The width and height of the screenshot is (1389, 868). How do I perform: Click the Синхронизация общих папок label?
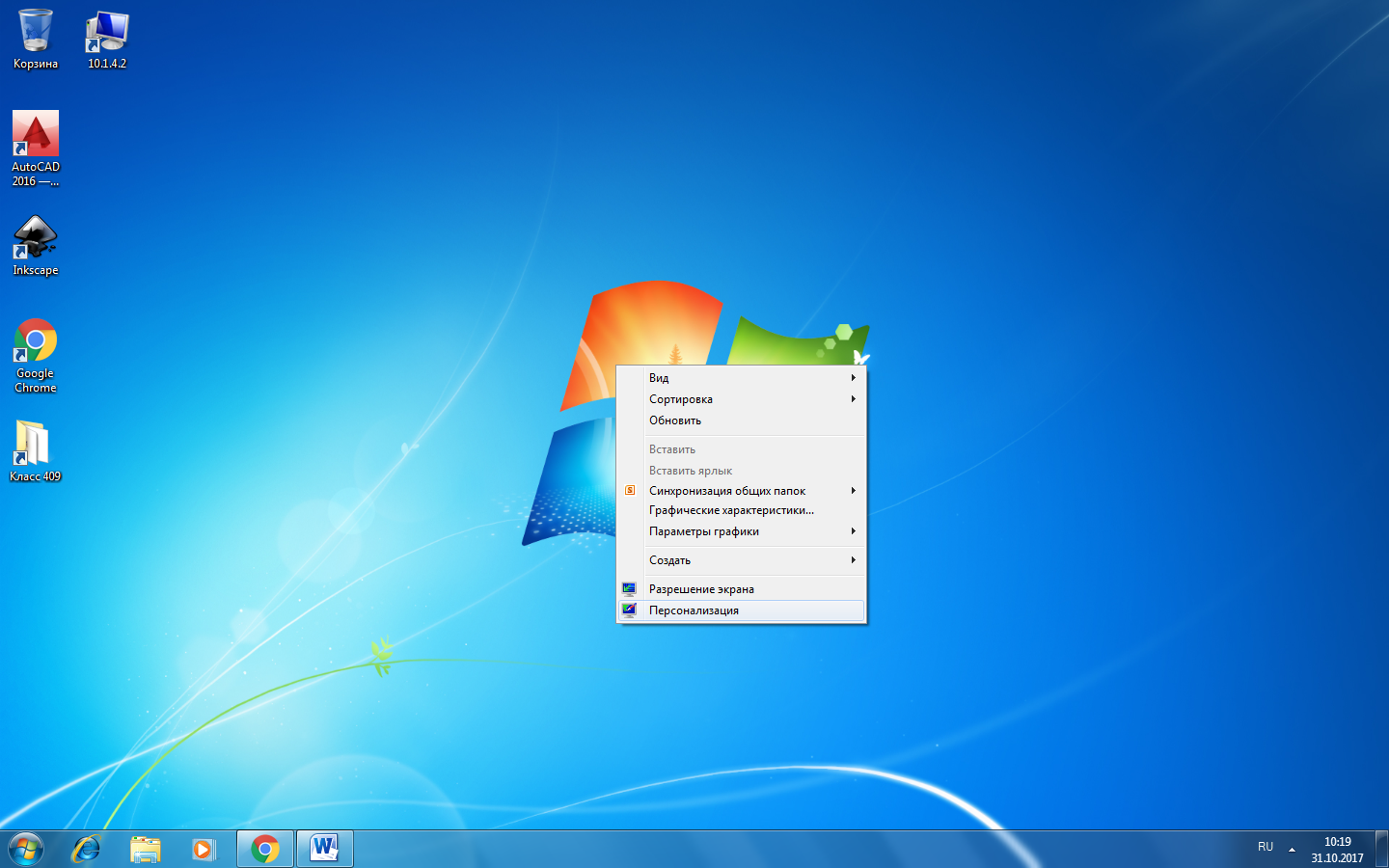point(727,491)
